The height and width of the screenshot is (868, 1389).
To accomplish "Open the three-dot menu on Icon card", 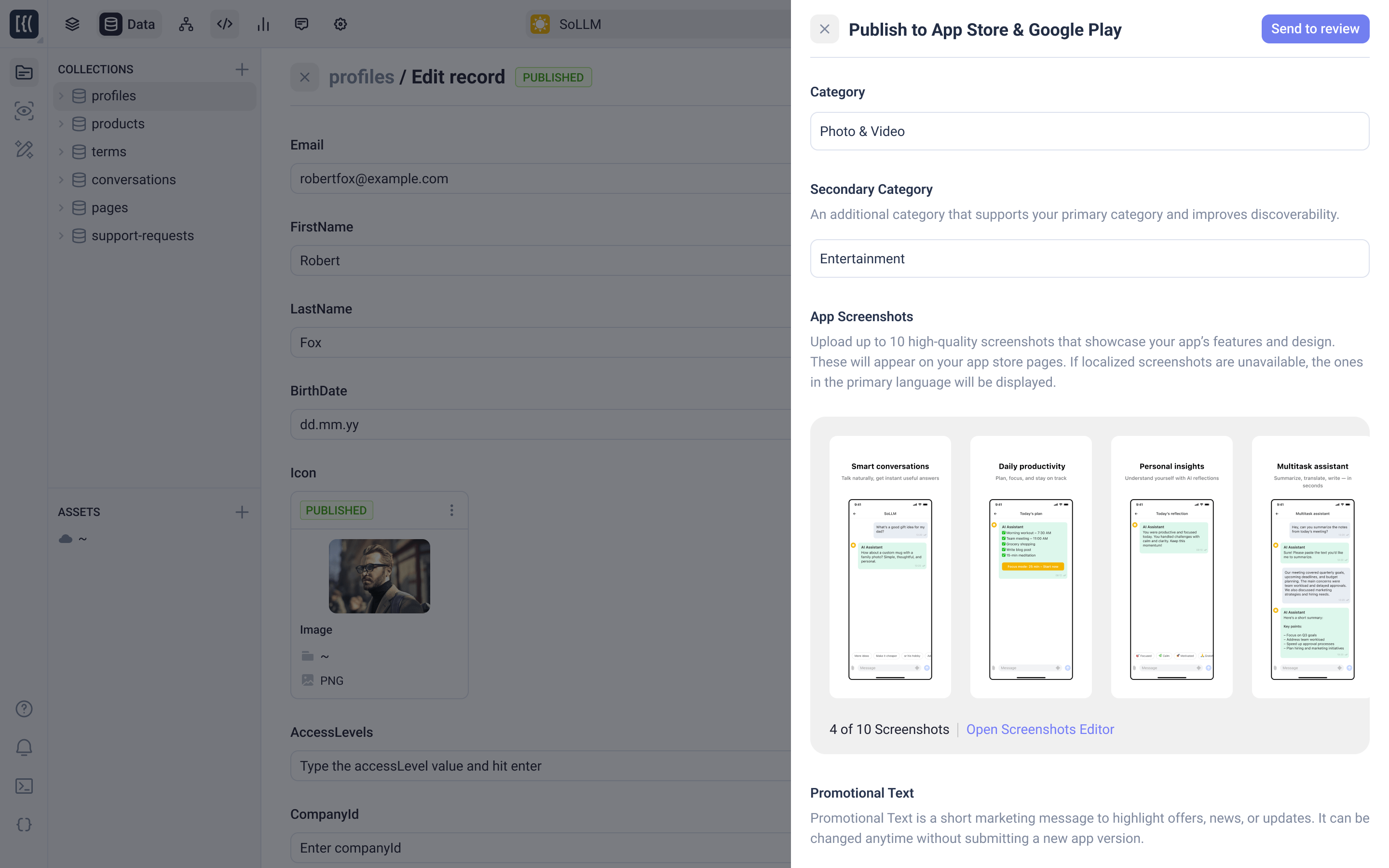I will click(452, 510).
